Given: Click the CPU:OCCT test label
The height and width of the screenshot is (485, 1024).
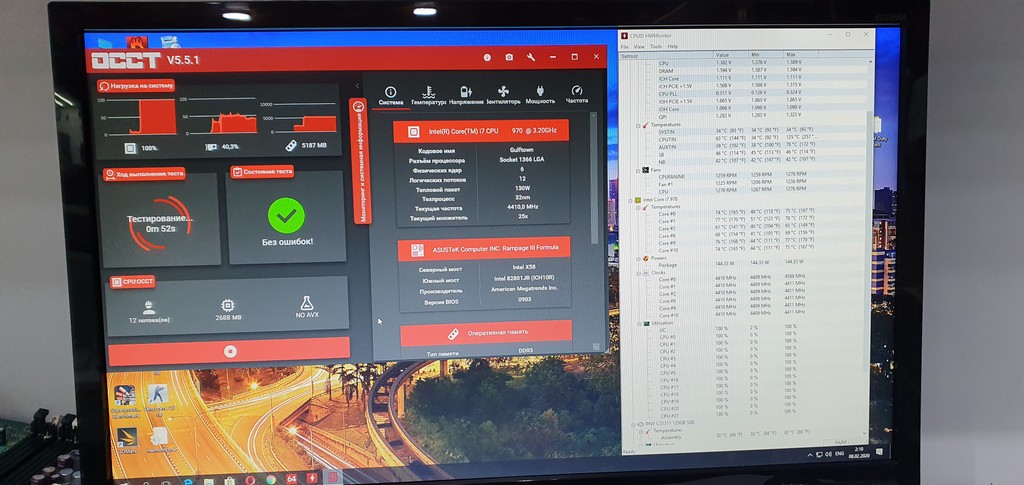Looking at the screenshot, I should (x=133, y=282).
